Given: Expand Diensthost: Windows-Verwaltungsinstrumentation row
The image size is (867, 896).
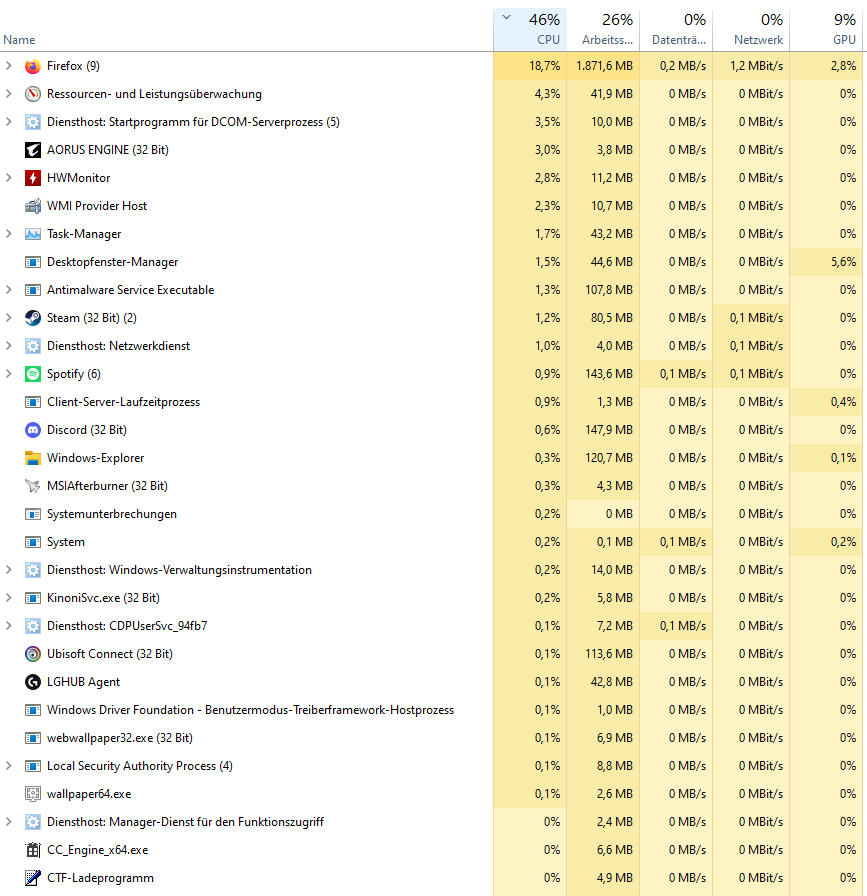Looking at the screenshot, I should point(9,570).
